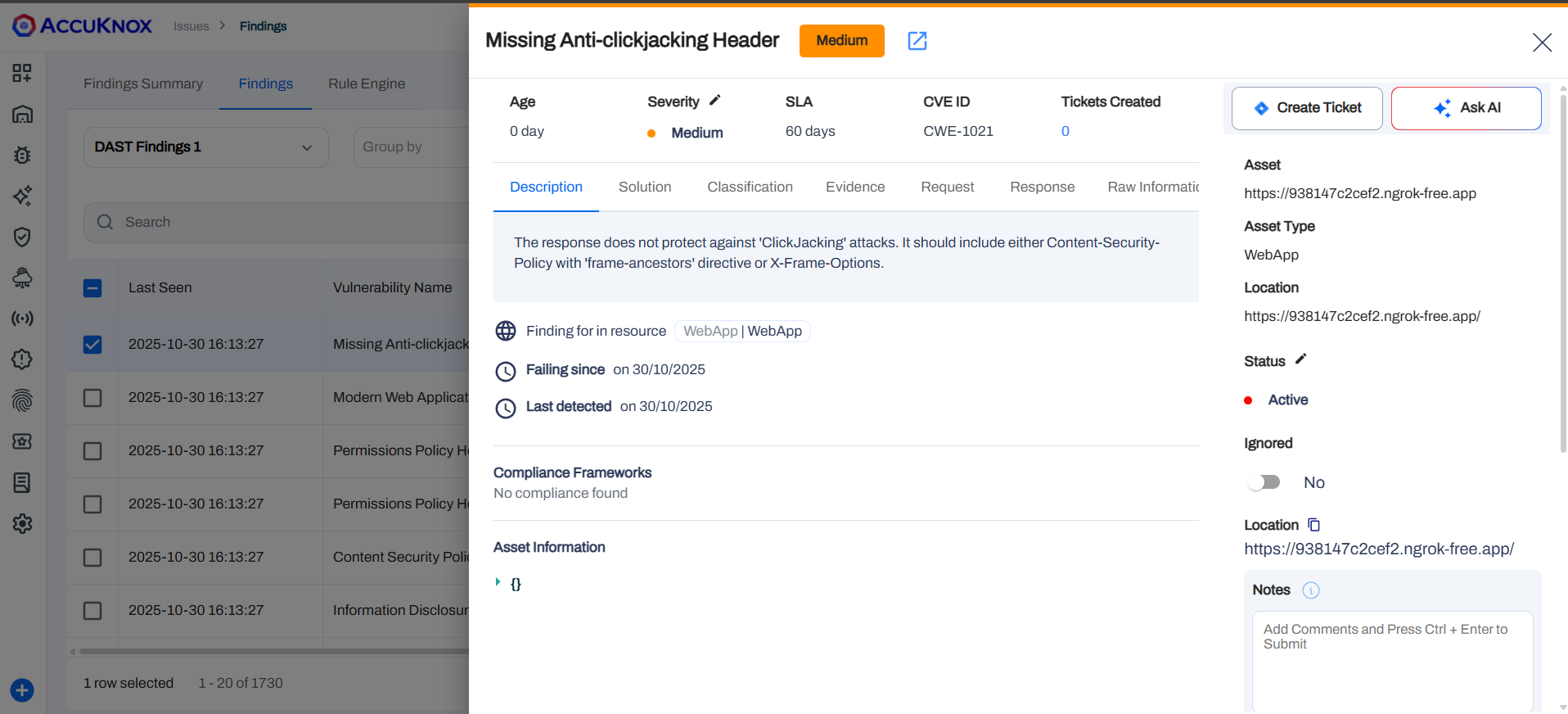Open finding in new tab icon
Image resolution: width=1568 pixels, height=714 pixels.
(917, 41)
